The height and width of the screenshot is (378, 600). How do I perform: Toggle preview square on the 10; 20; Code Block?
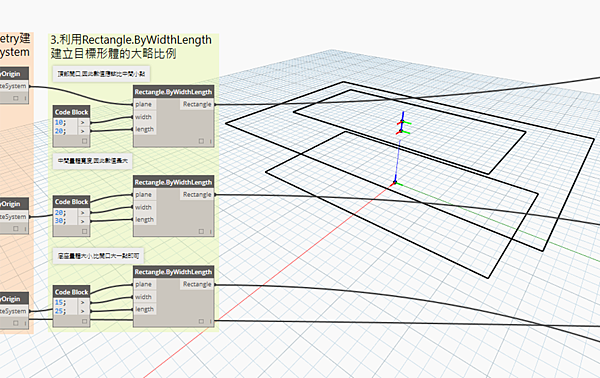point(85,141)
